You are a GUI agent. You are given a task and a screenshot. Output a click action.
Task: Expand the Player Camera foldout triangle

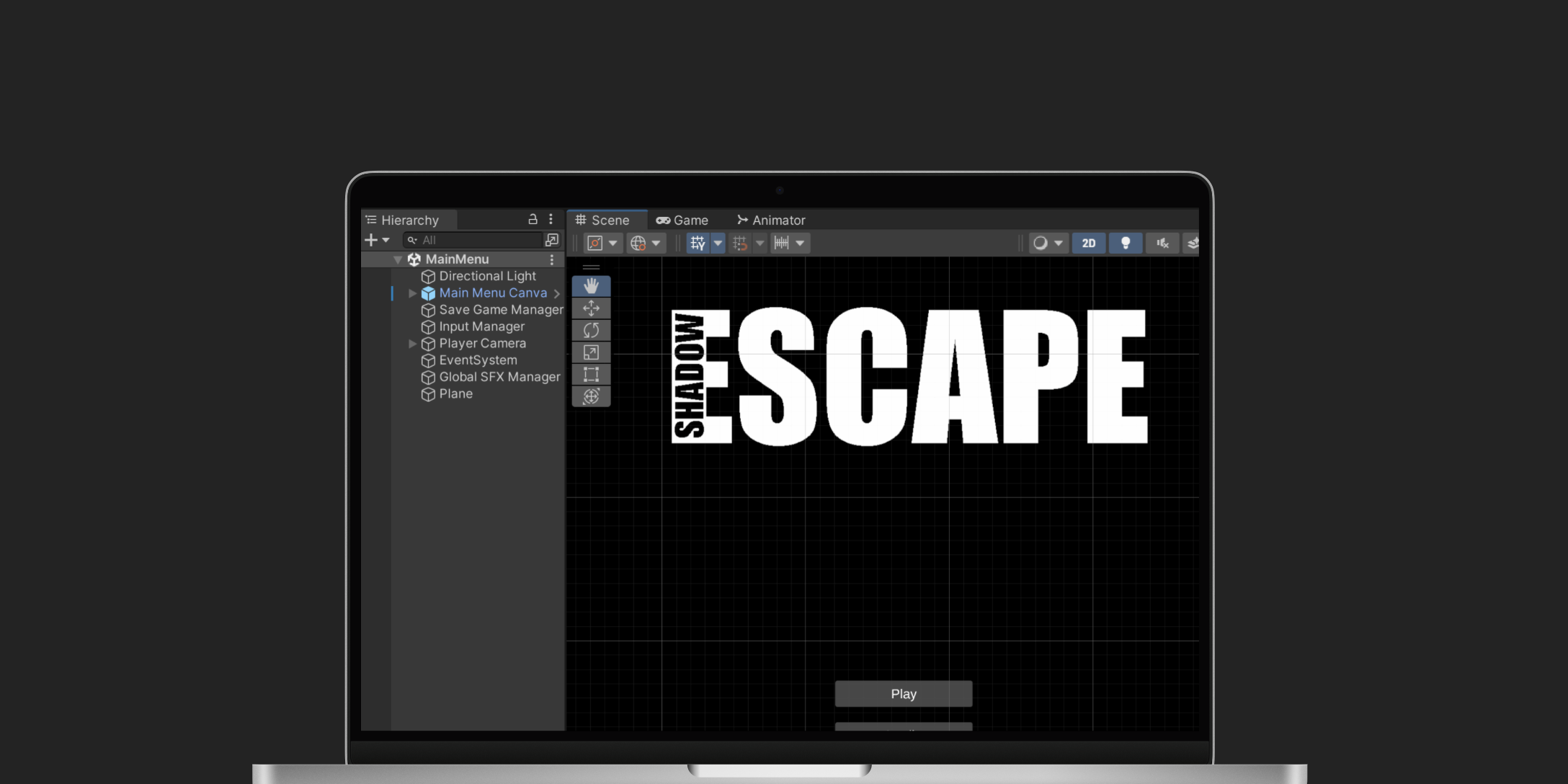[x=412, y=344]
